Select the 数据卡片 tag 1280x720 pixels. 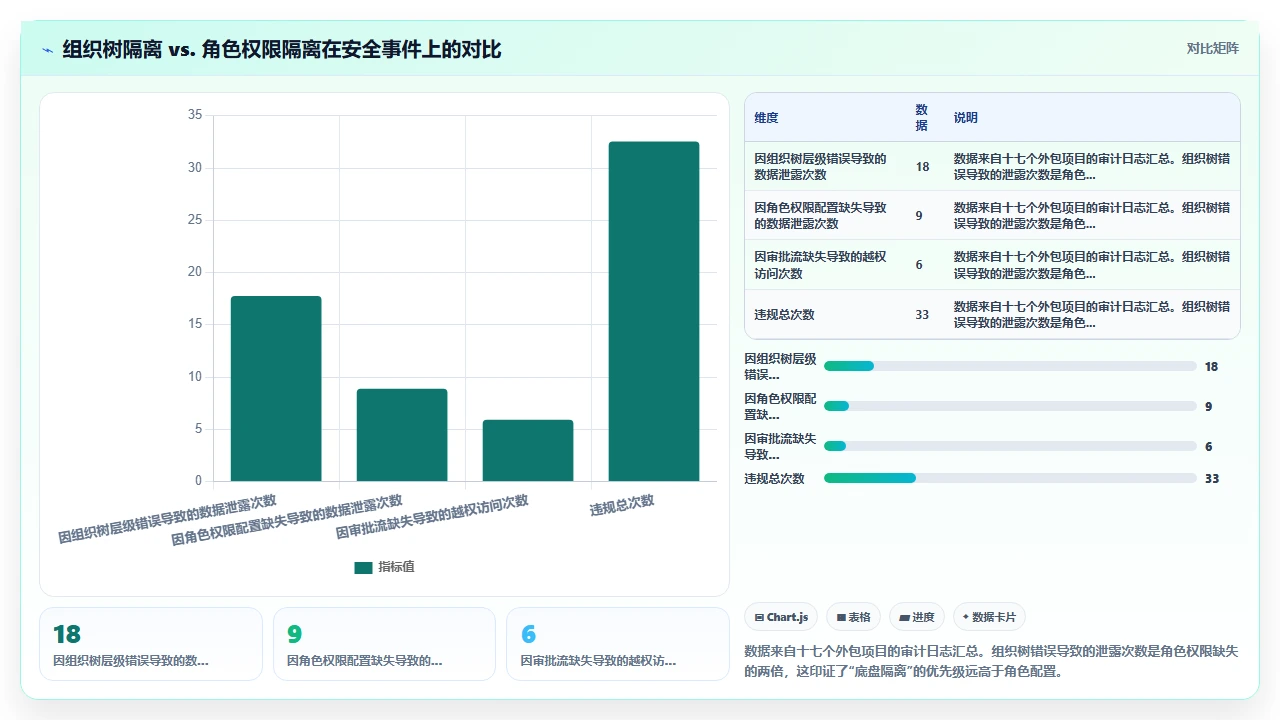pos(989,617)
